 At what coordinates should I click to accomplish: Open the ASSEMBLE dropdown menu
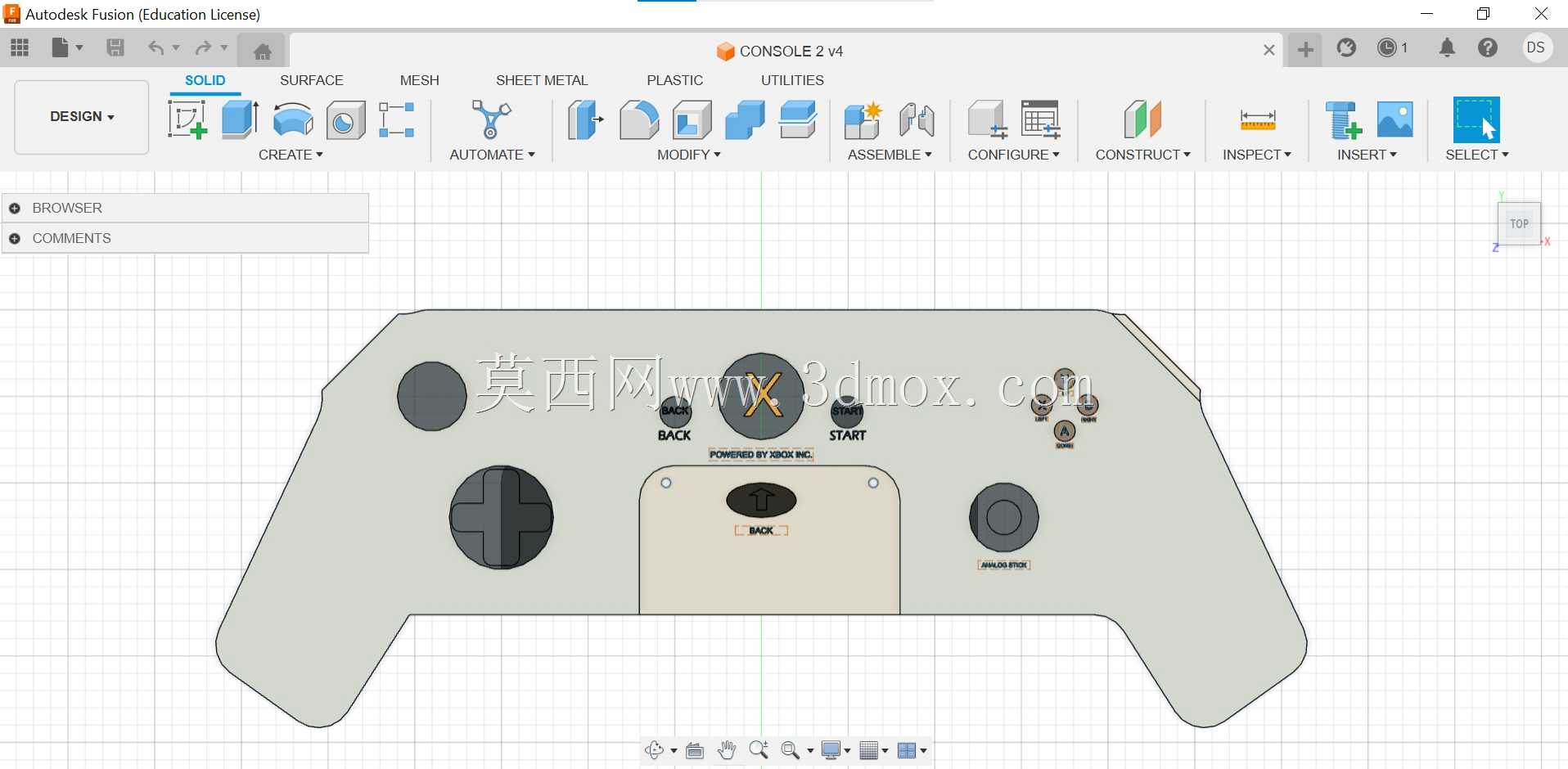pyautogui.click(x=890, y=155)
